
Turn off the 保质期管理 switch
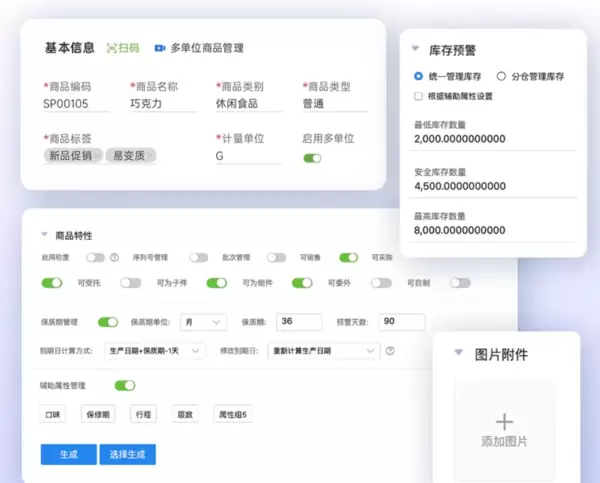point(106,322)
